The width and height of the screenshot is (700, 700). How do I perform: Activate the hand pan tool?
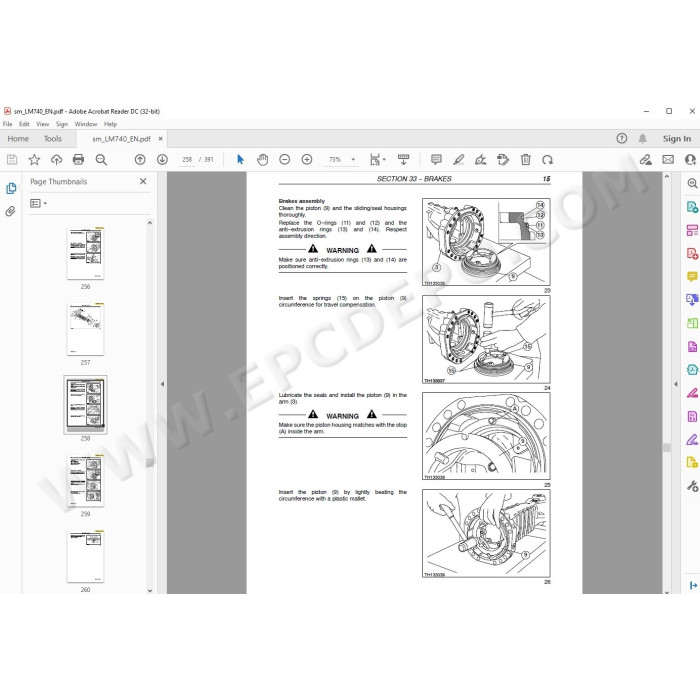262,159
